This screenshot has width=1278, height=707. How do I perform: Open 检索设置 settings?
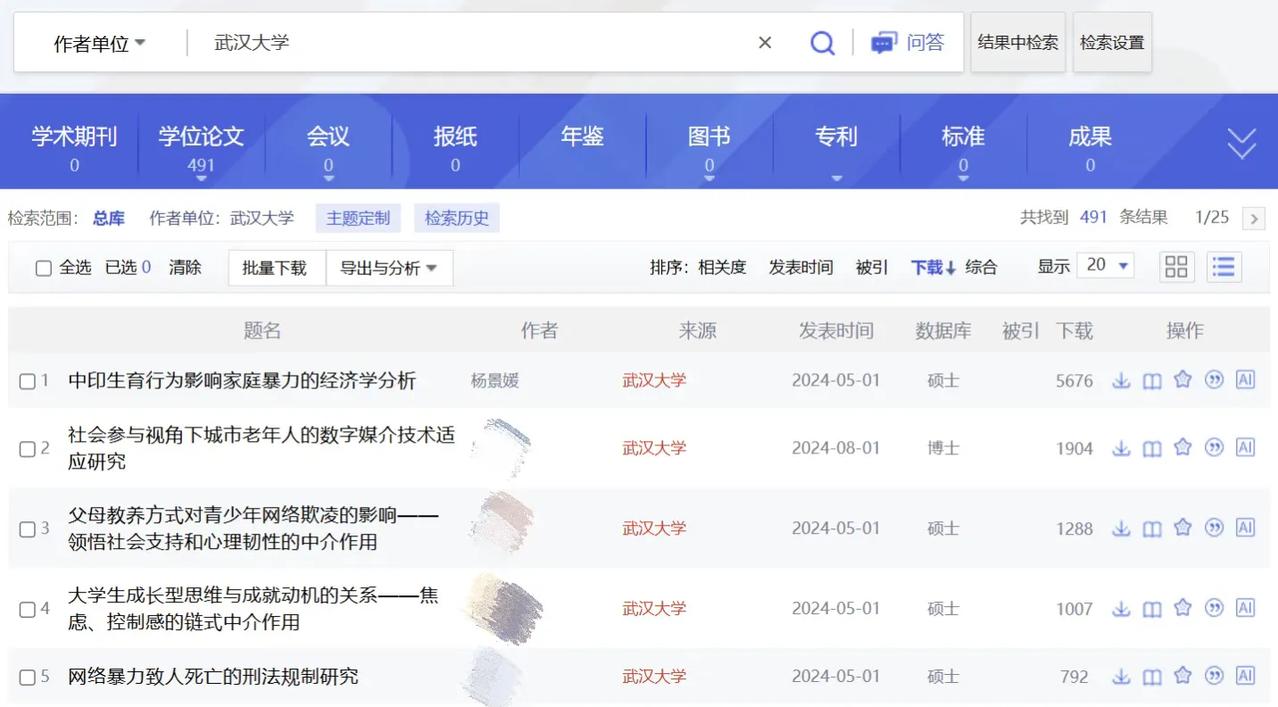[1112, 42]
